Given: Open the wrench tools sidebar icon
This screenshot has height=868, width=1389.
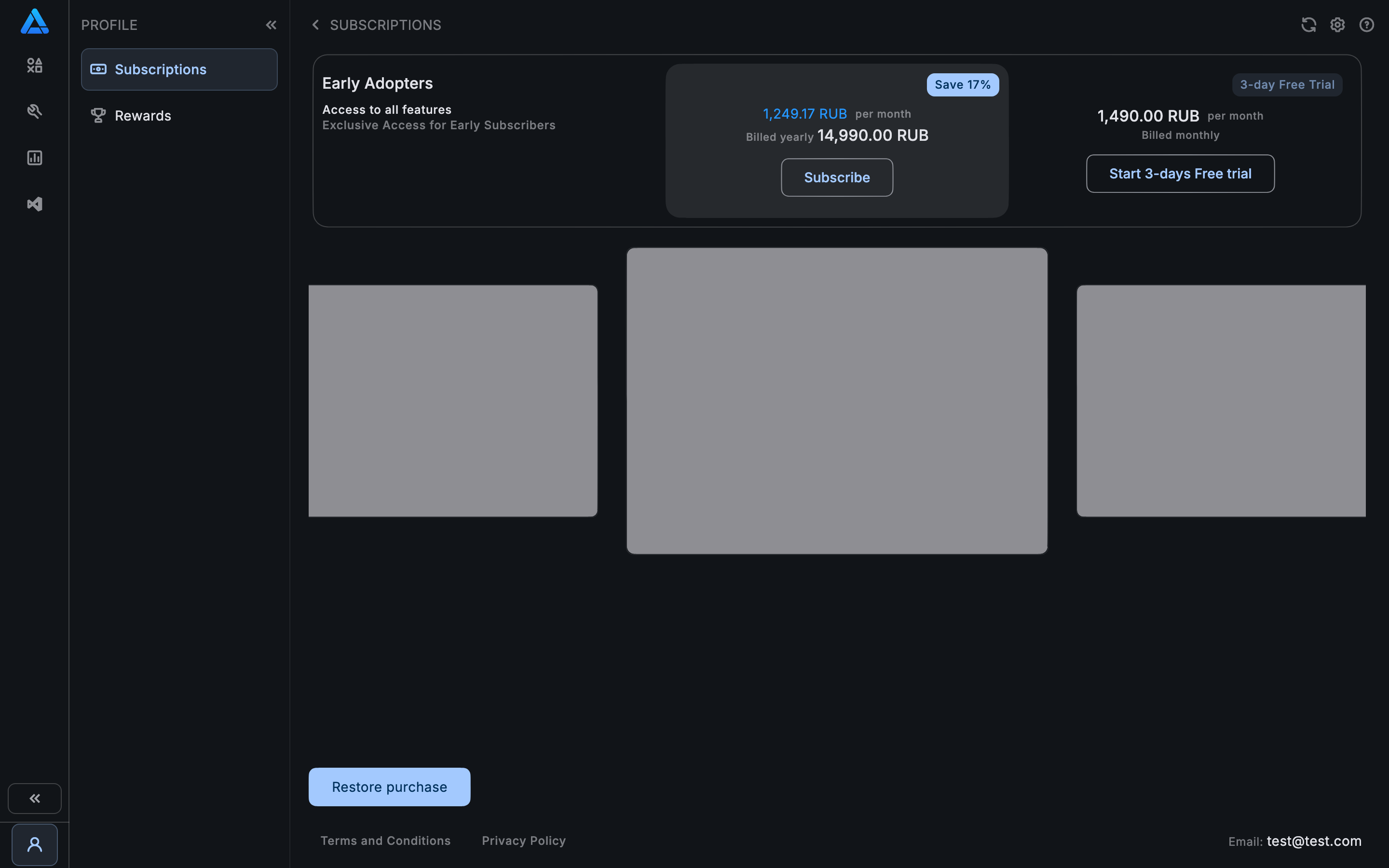Looking at the screenshot, I should [34, 111].
